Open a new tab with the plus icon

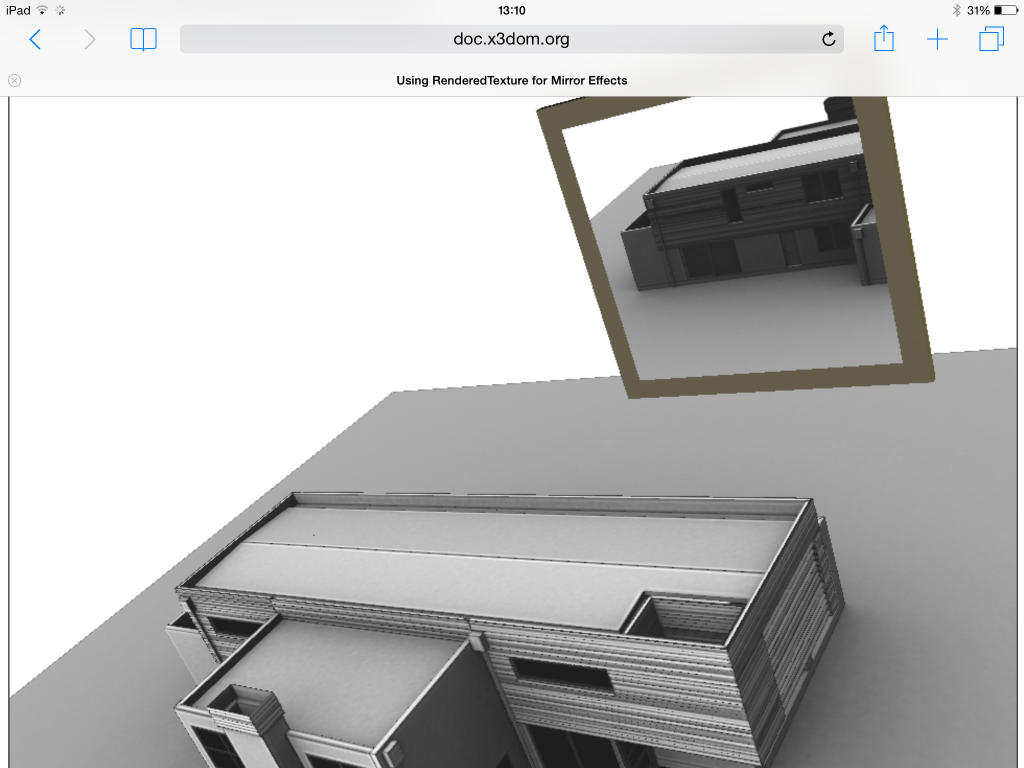click(937, 39)
